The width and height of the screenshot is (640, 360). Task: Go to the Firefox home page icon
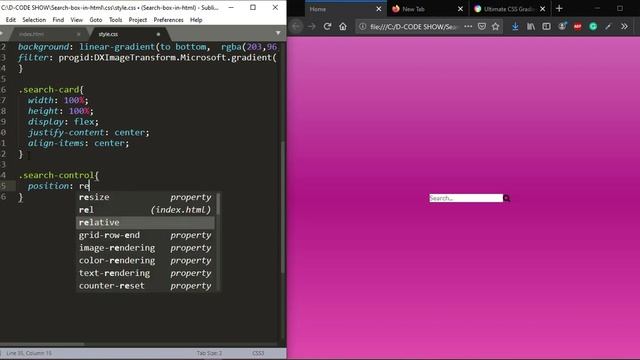pos(343,27)
